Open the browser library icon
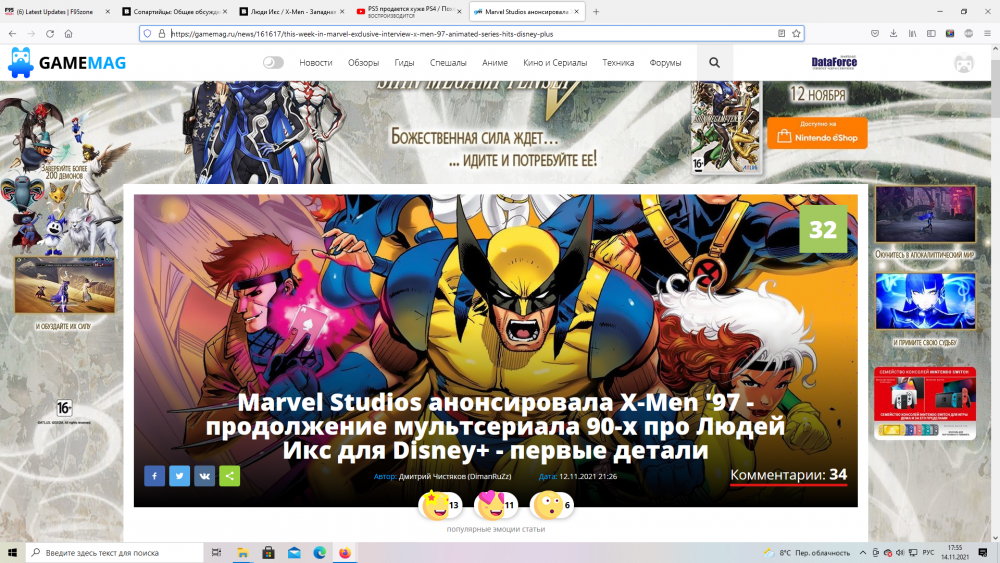 click(913, 34)
